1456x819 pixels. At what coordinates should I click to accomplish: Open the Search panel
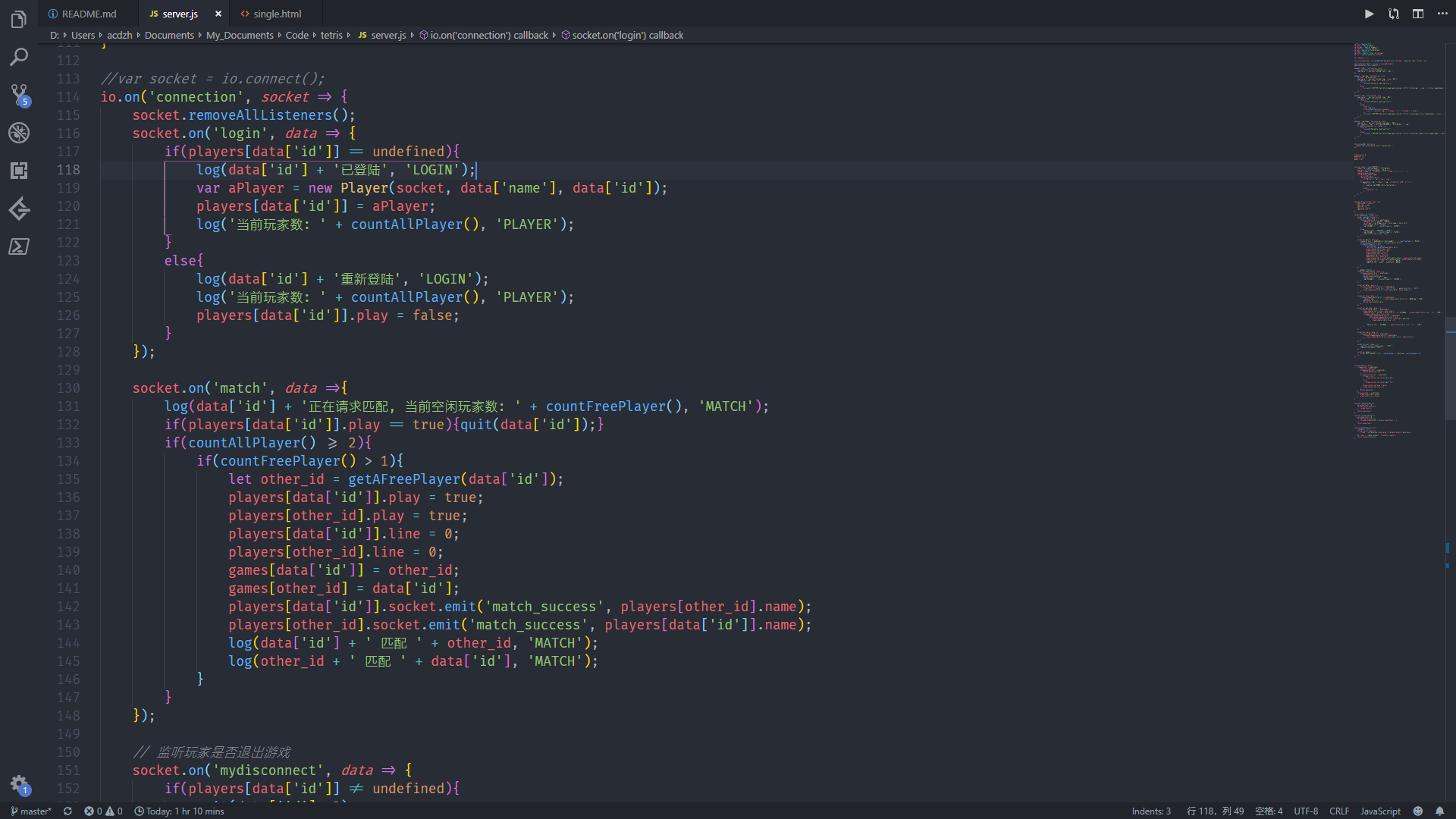pos(19,57)
